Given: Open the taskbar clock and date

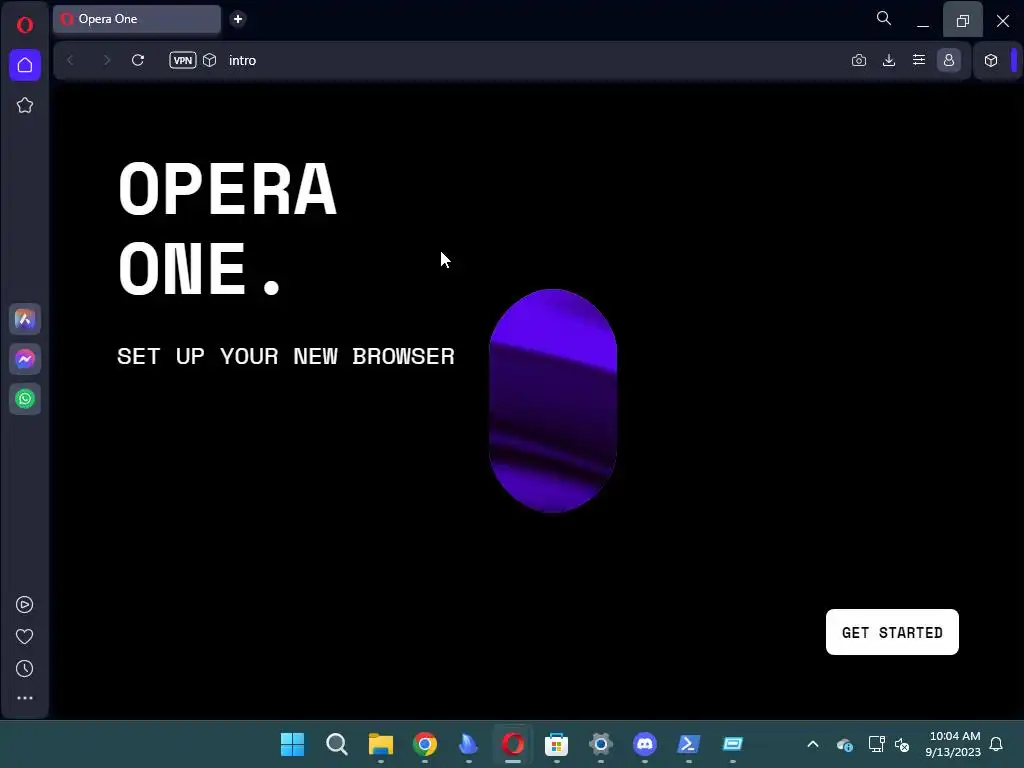Looking at the screenshot, I should [953, 744].
